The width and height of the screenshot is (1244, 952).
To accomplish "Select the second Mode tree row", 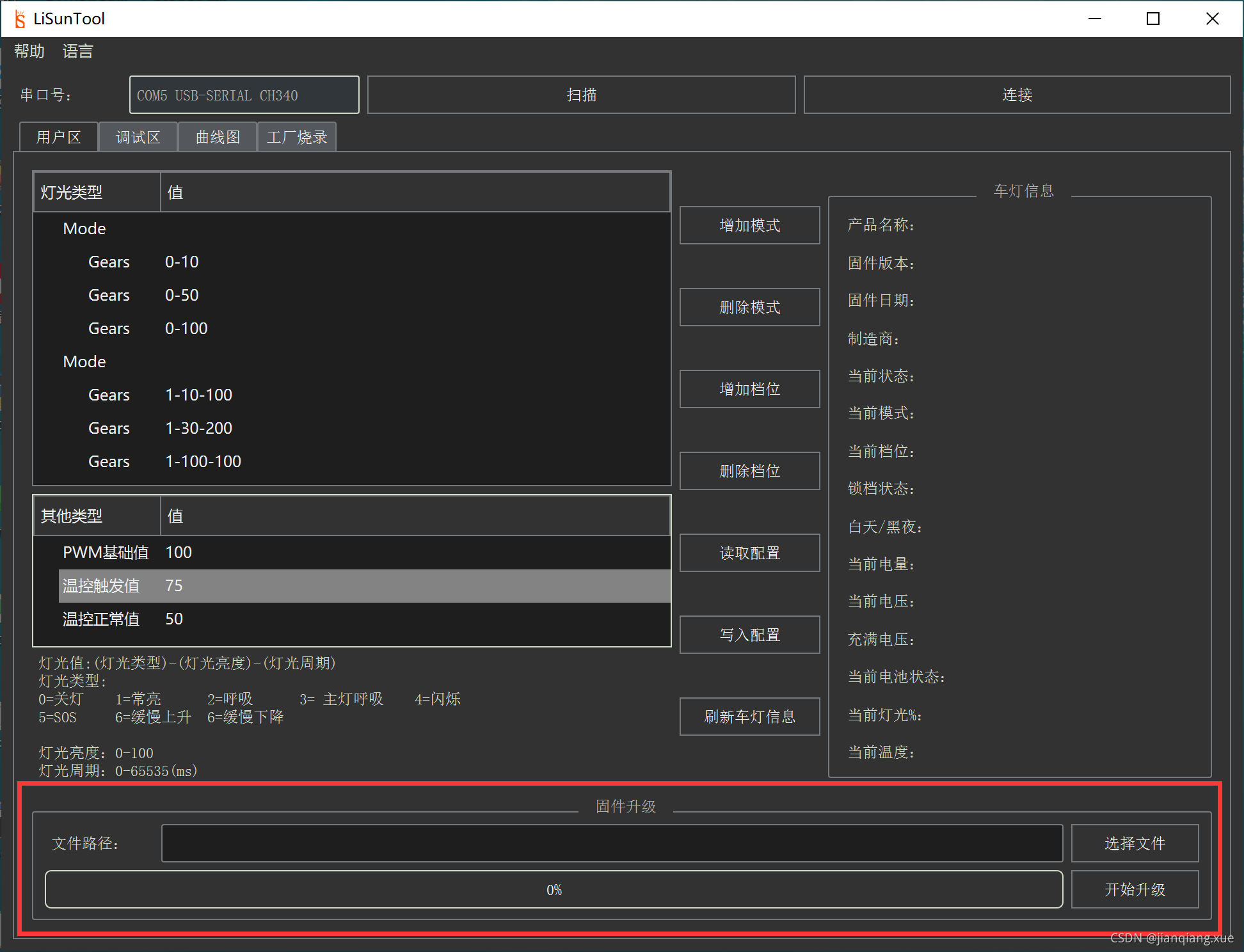I will tap(365, 361).
